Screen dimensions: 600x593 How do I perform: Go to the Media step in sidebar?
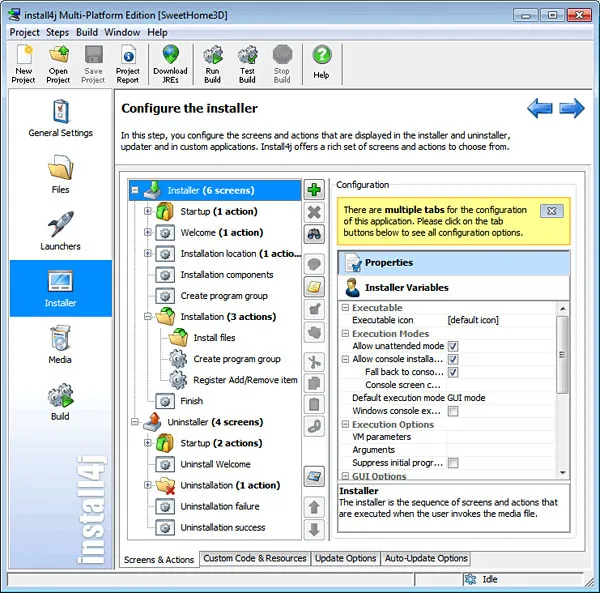pos(61,343)
